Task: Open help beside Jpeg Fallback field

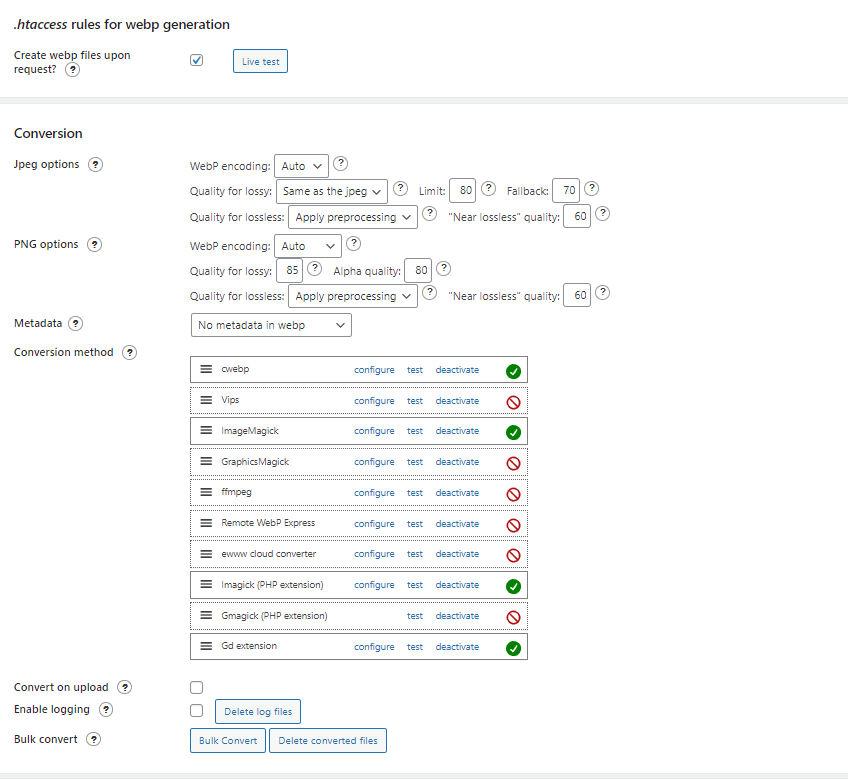Action: tap(592, 188)
